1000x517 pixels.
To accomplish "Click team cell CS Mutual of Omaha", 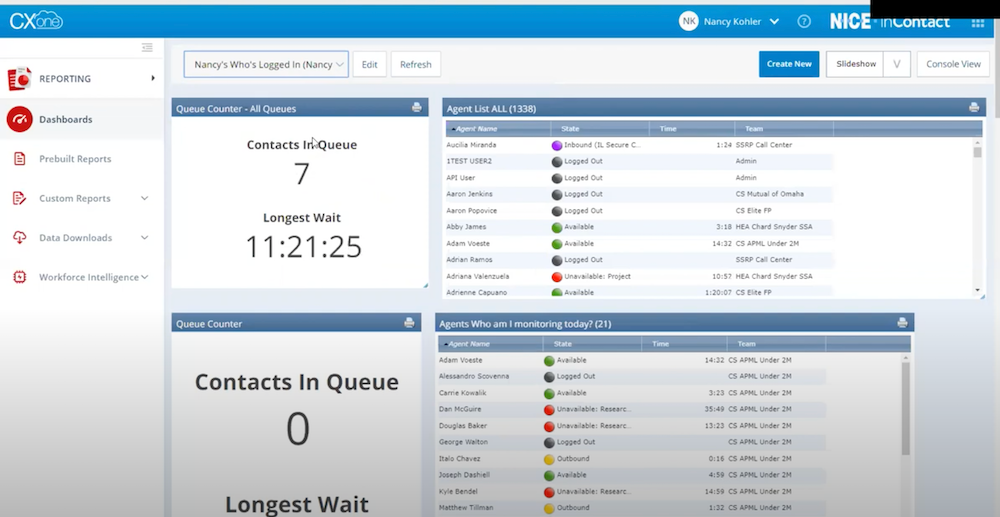I will 770,194.
